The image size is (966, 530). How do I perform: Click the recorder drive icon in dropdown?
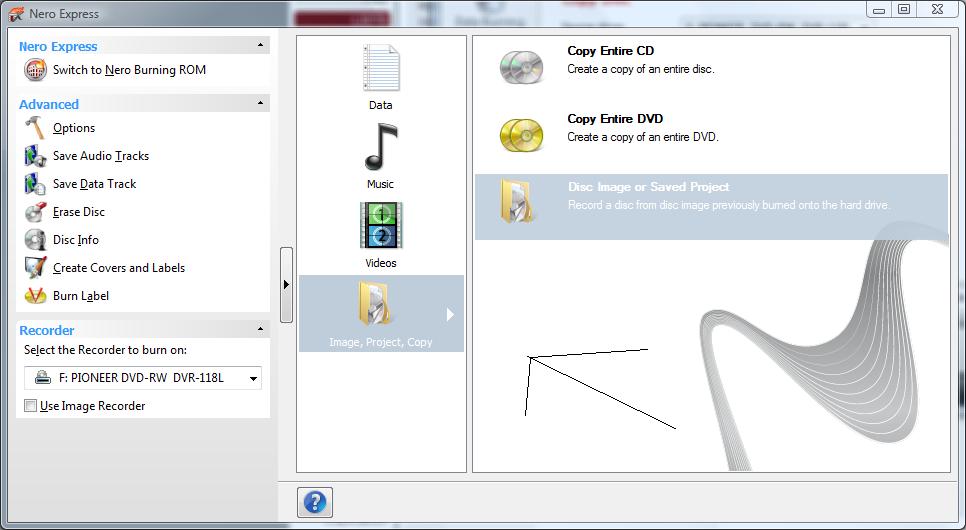click(43, 378)
